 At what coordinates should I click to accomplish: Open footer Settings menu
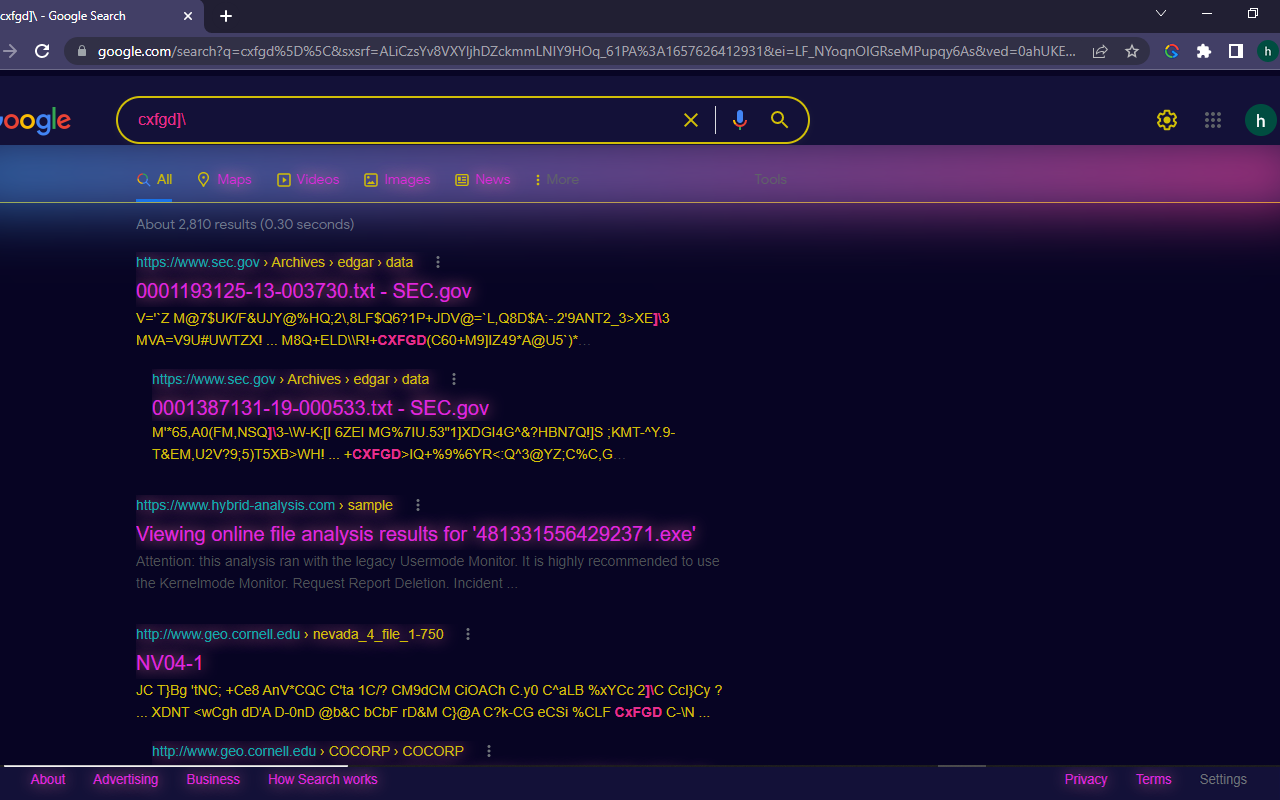point(1223,779)
